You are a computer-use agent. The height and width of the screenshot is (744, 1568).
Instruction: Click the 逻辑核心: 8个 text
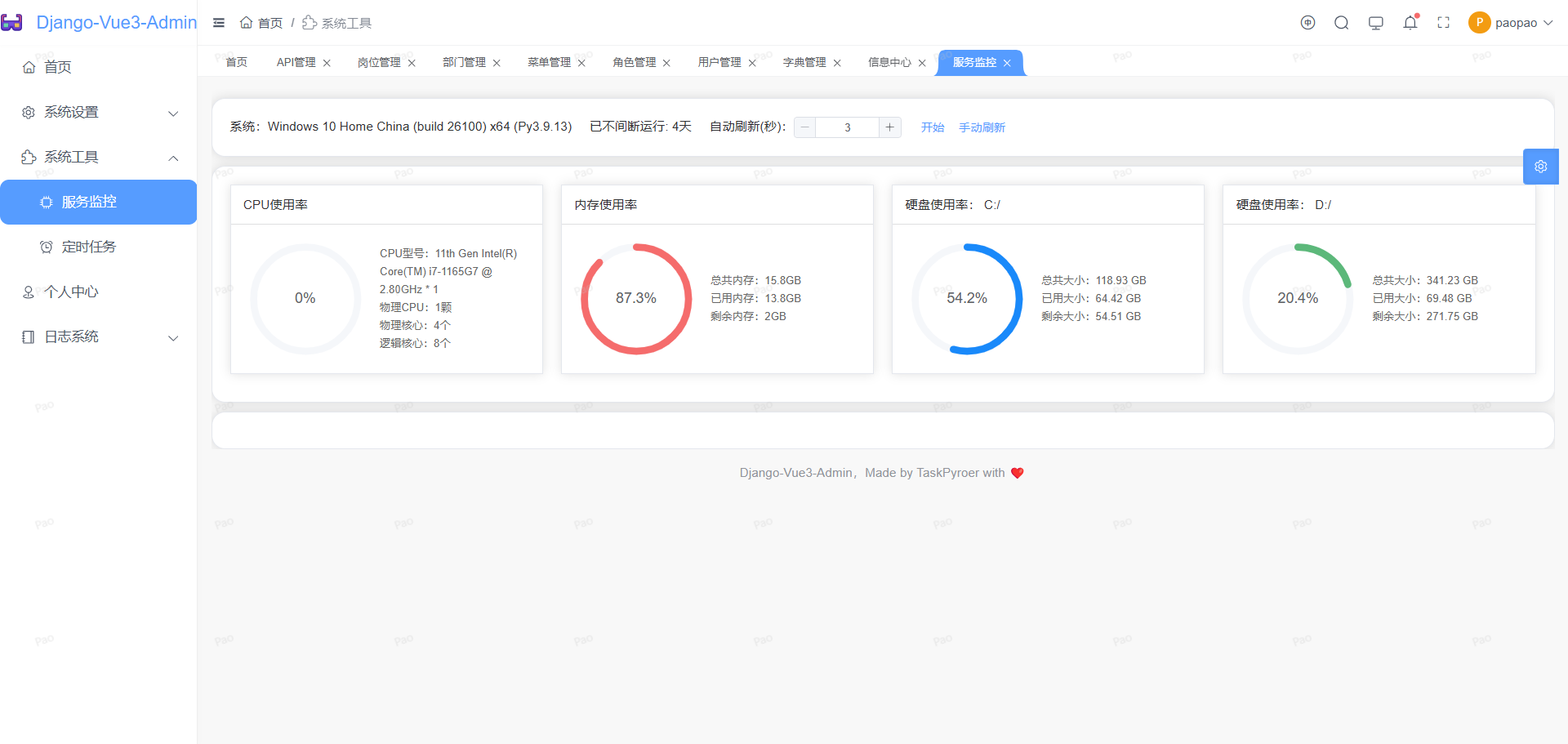click(415, 343)
